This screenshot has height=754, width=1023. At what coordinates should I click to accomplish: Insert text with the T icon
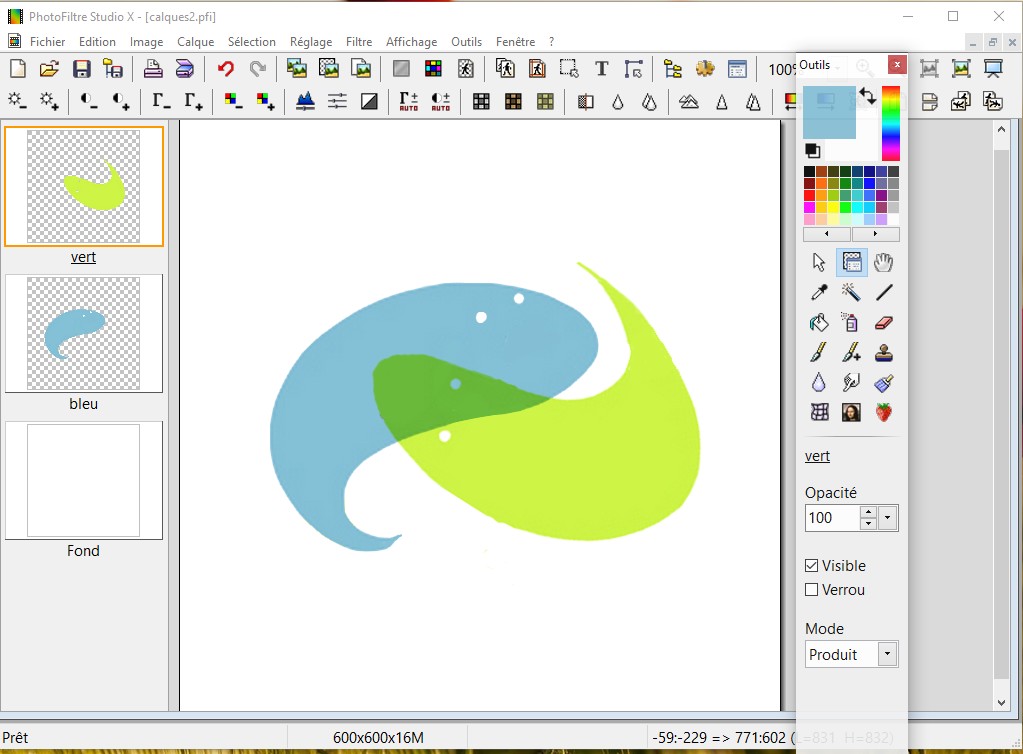[602, 68]
